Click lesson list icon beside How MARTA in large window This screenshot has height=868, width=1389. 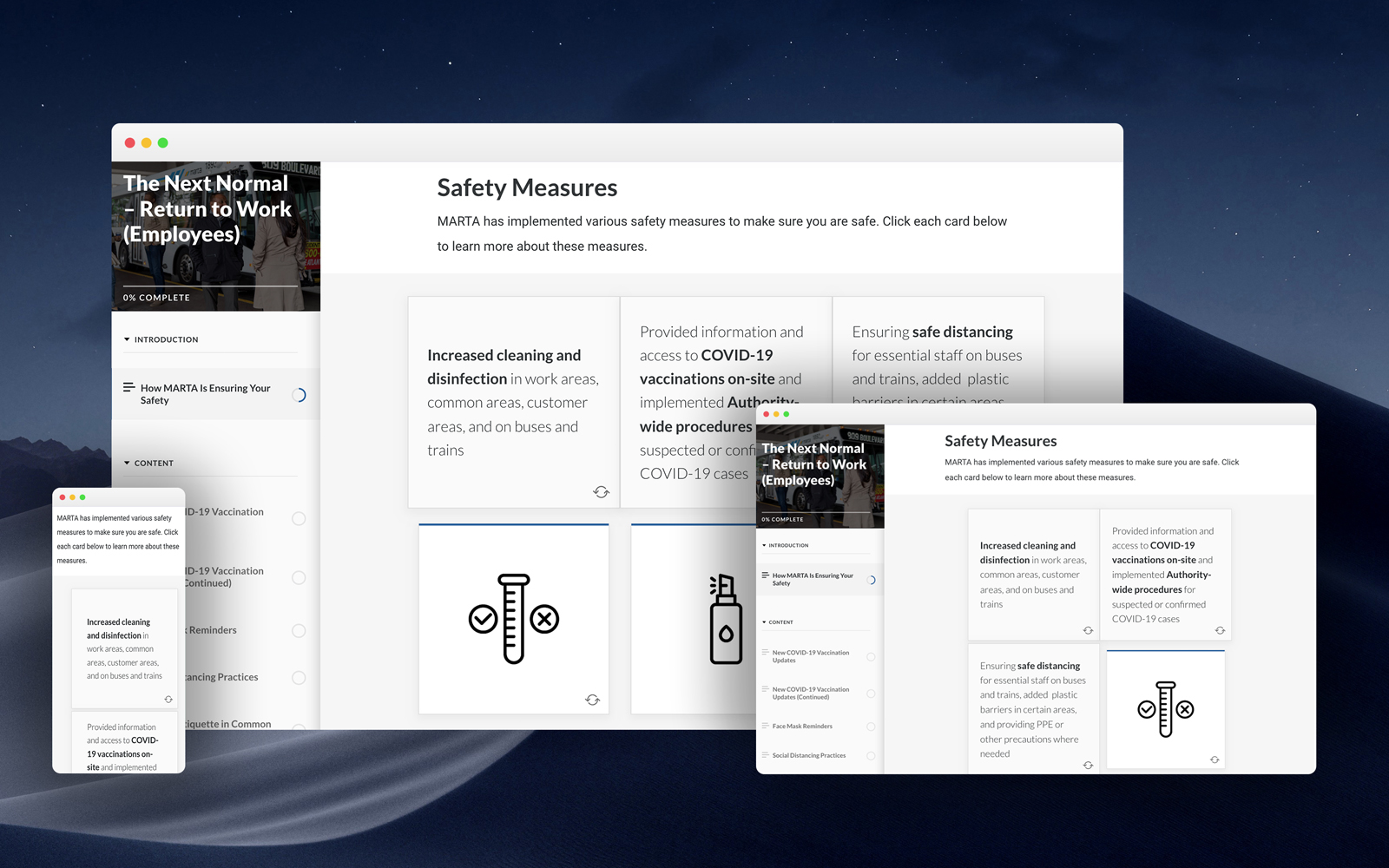pos(128,388)
